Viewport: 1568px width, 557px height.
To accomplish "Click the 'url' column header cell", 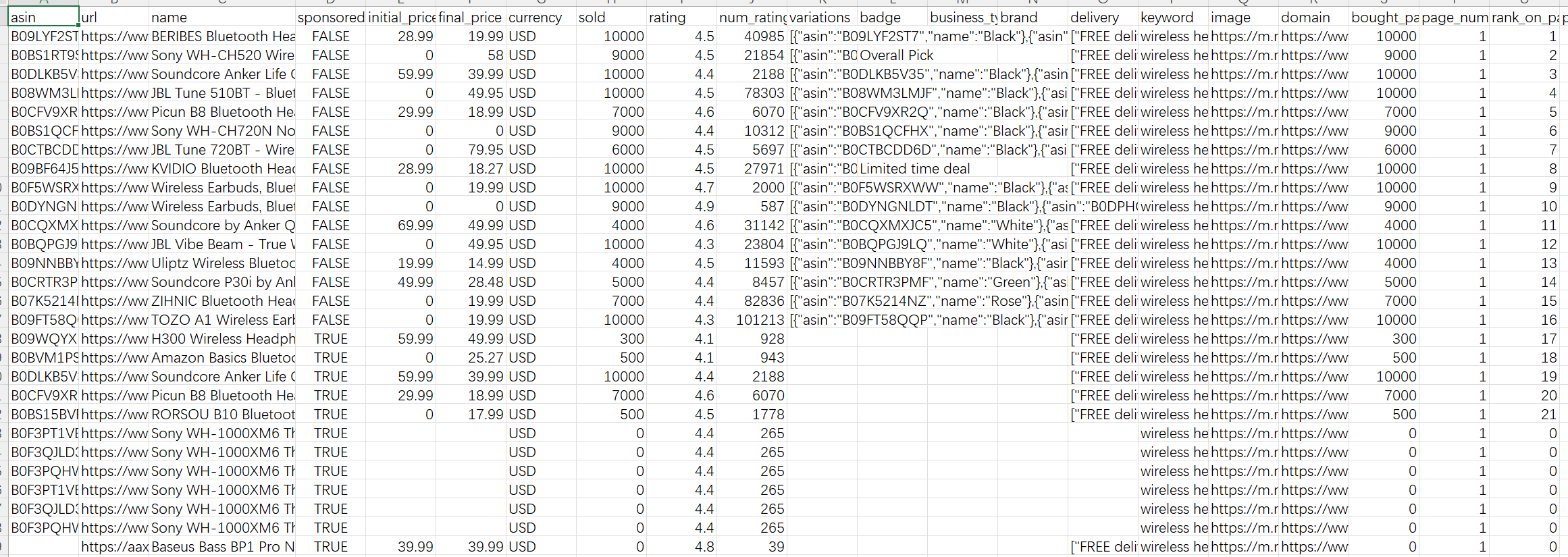I will 114,17.
